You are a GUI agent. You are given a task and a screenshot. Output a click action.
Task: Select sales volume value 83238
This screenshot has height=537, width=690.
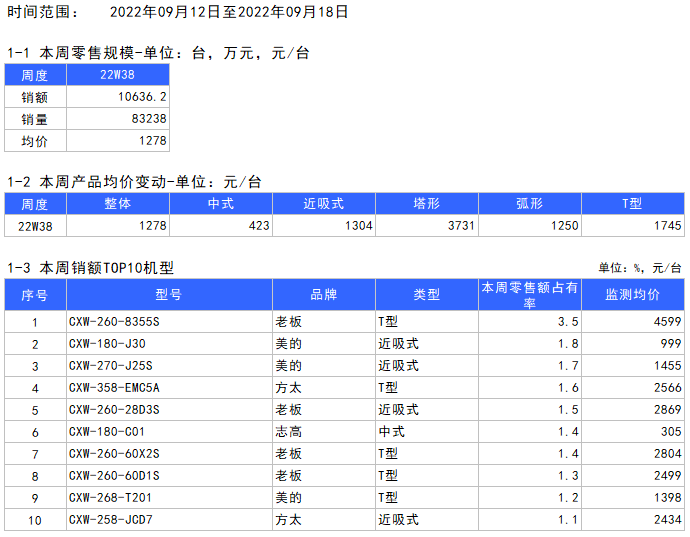[149, 119]
